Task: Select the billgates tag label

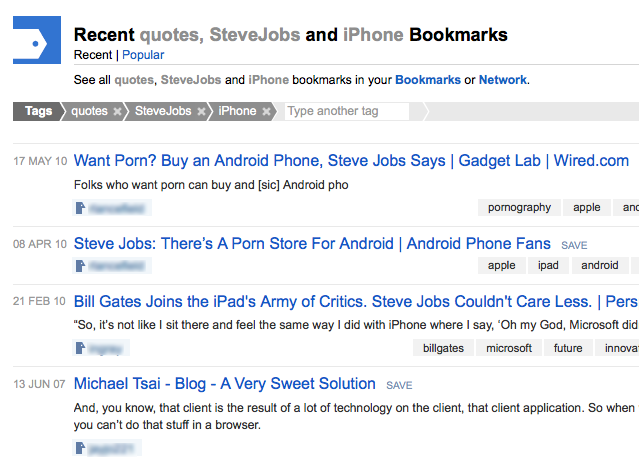Action: point(444,348)
